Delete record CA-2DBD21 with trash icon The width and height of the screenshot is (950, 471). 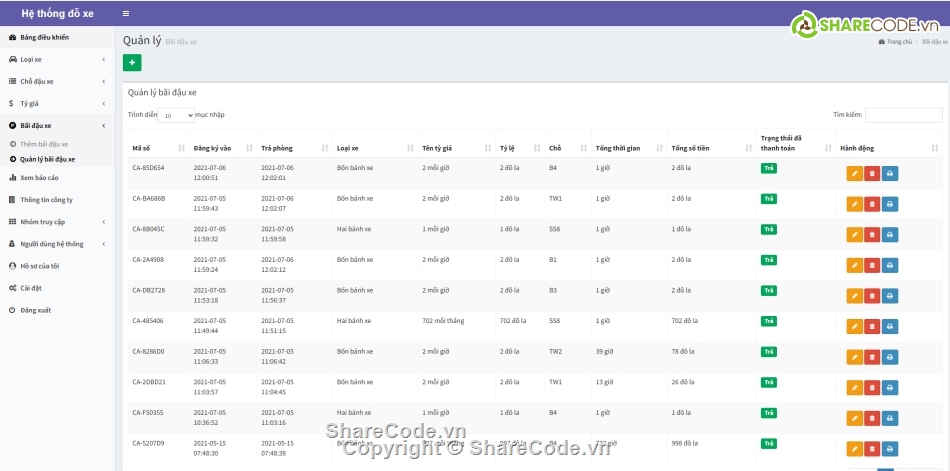point(872,387)
